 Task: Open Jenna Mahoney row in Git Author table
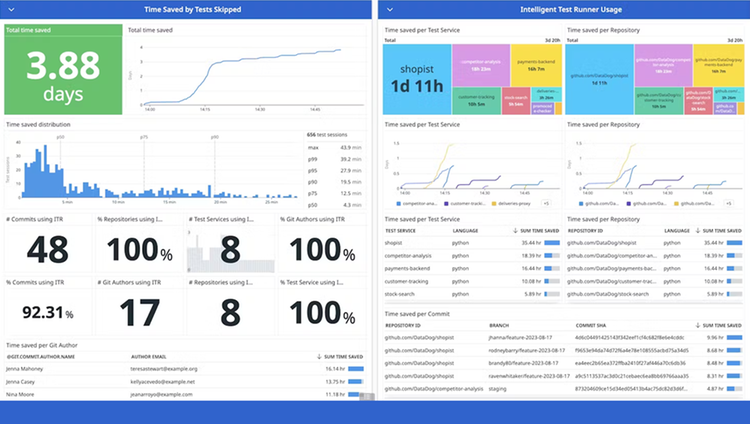(185, 369)
